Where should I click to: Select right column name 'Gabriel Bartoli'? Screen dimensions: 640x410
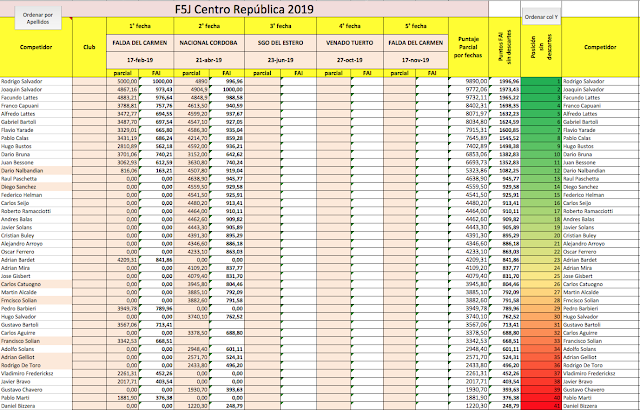point(580,122)
